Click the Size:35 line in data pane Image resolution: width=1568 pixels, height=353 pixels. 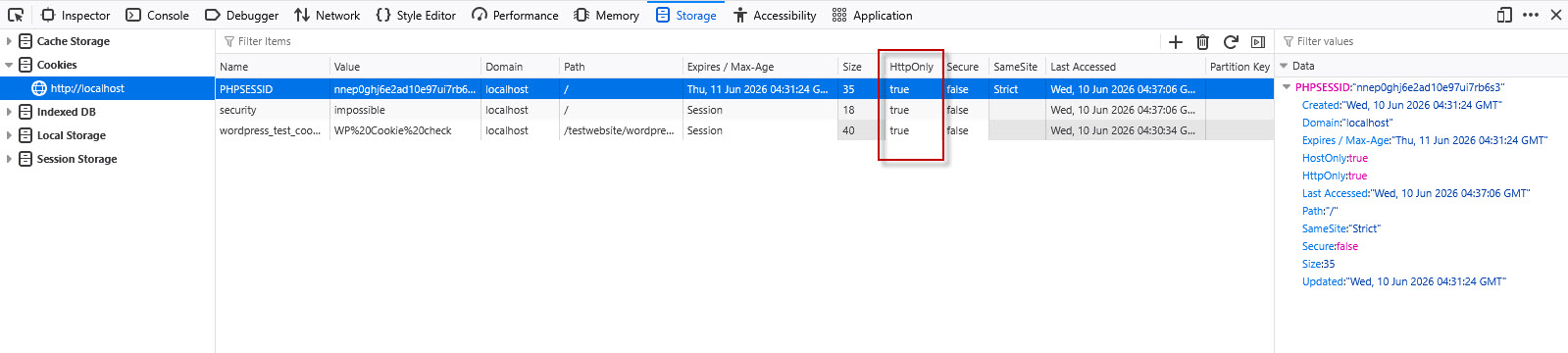pos(1319,264)
